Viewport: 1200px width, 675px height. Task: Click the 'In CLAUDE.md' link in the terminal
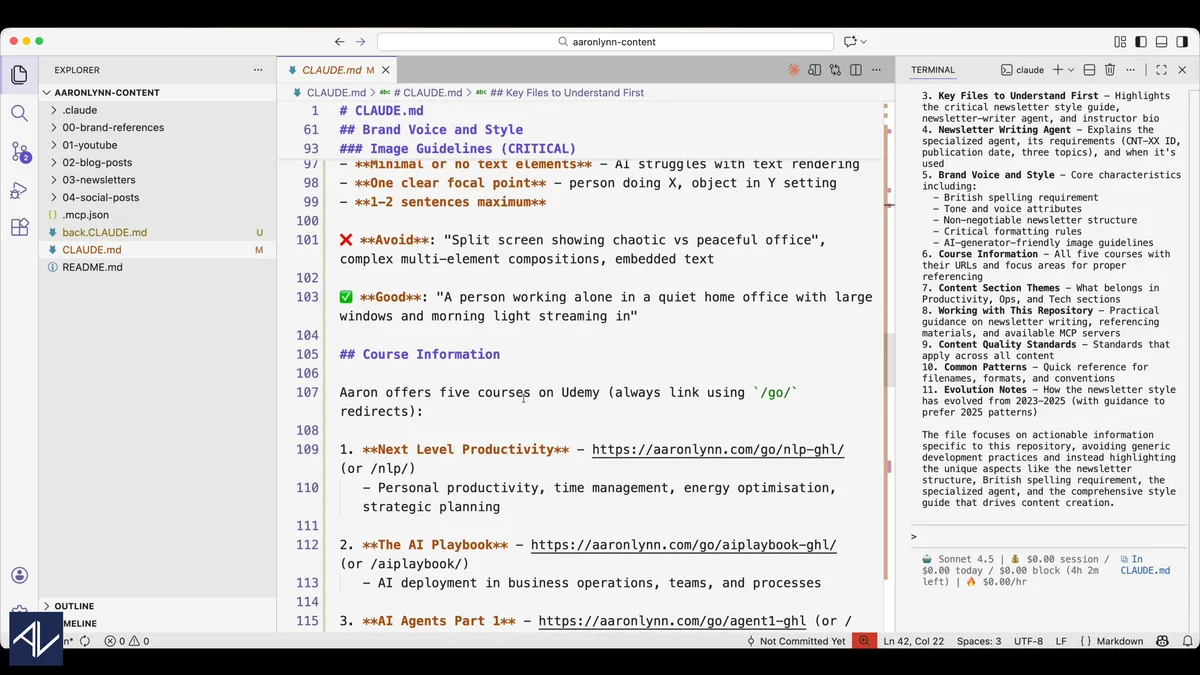tap(1144, 565)
